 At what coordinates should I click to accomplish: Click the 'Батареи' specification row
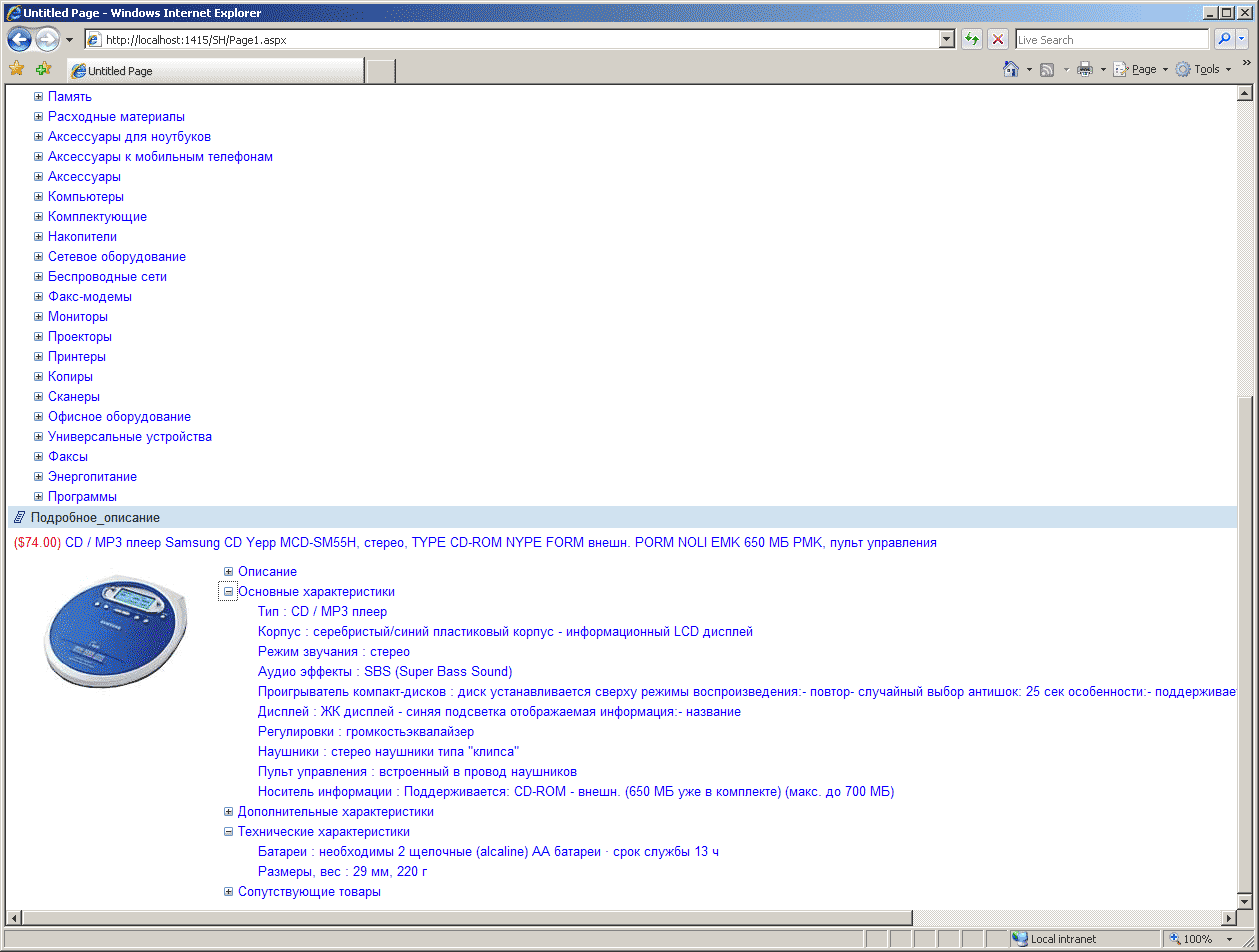coord(488,852)
